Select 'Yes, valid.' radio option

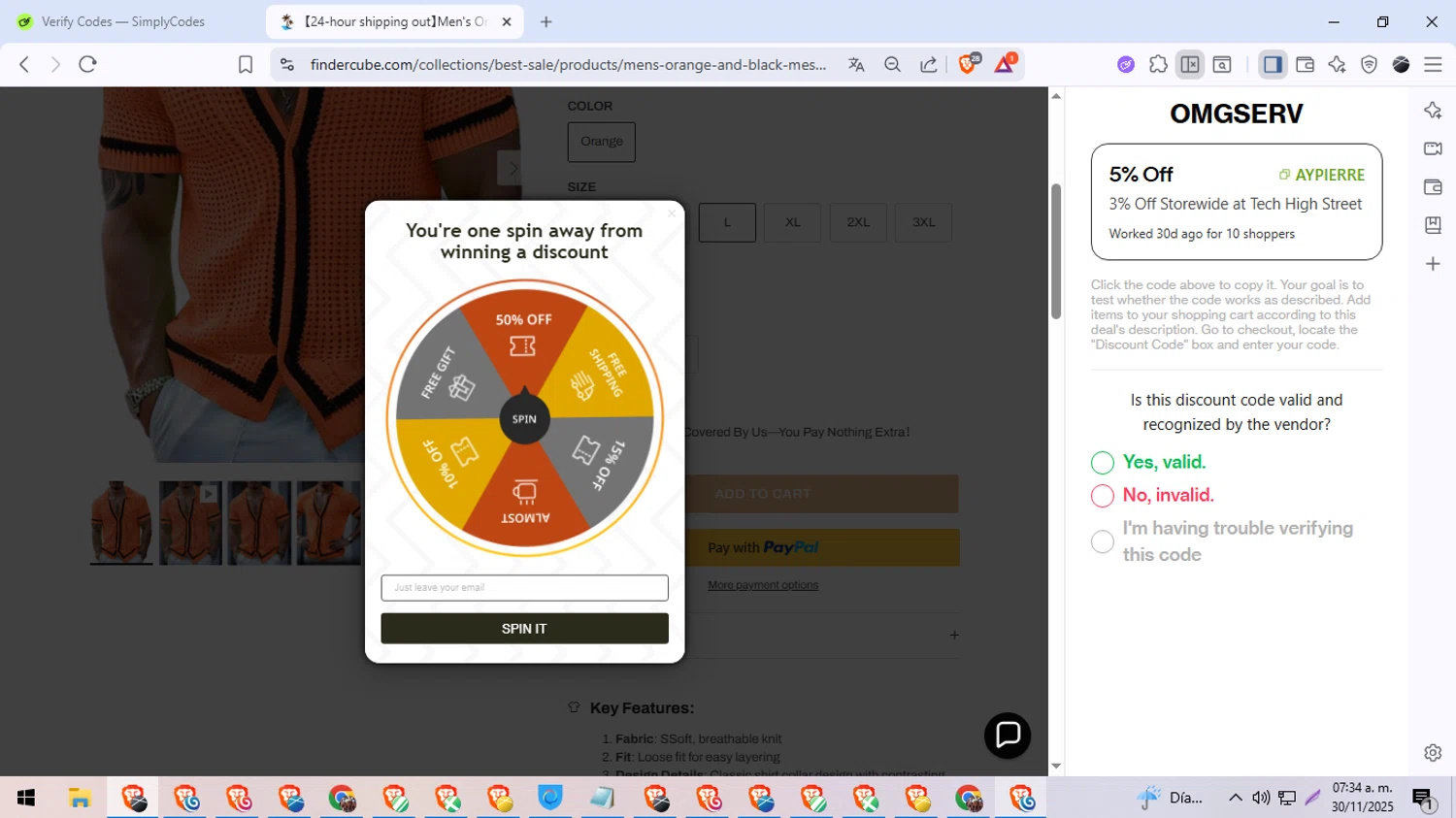tap(1102, 463)
